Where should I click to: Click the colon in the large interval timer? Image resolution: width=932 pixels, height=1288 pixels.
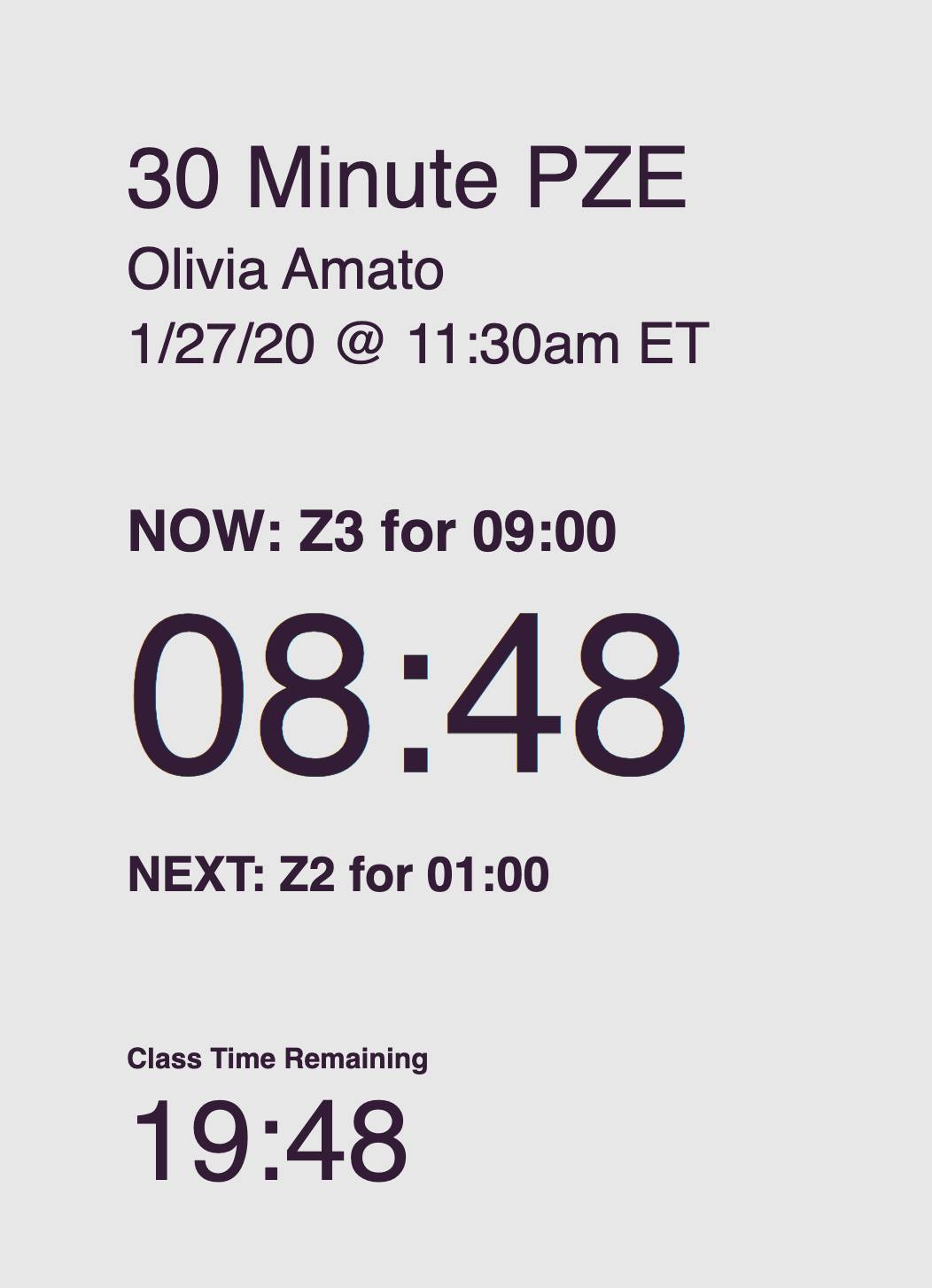(416, 709)
